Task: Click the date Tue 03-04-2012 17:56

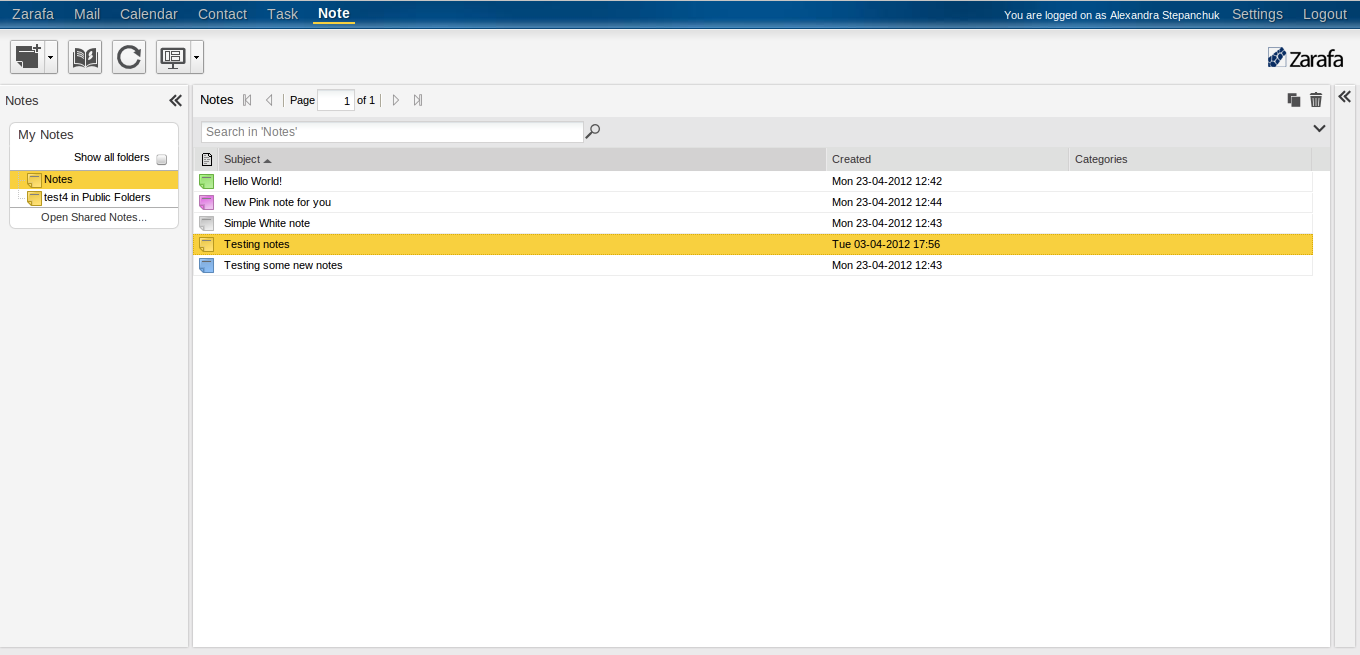Action: (x=886, y=244)
